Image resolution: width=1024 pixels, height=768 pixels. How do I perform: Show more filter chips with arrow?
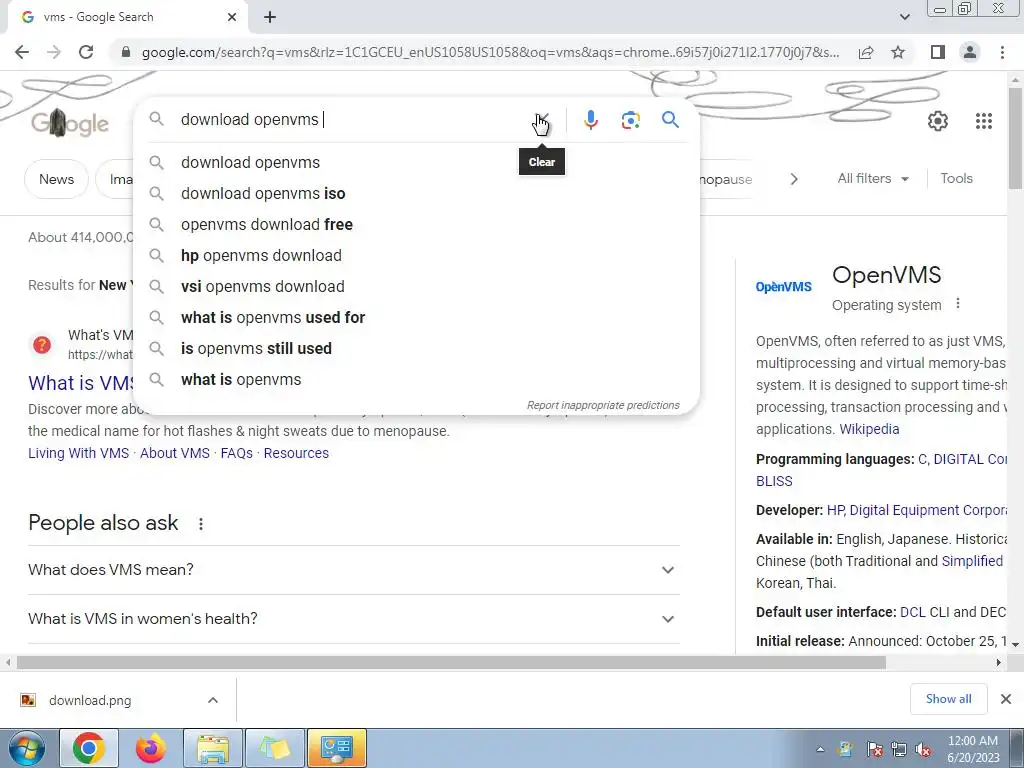[x=793, y=179]
